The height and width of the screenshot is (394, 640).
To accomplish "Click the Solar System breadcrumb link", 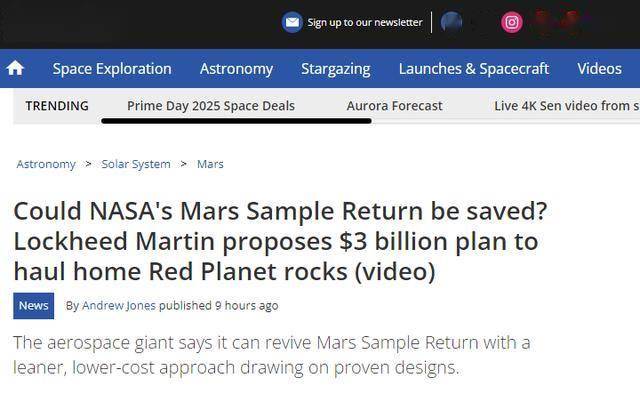I will [136, 164].
